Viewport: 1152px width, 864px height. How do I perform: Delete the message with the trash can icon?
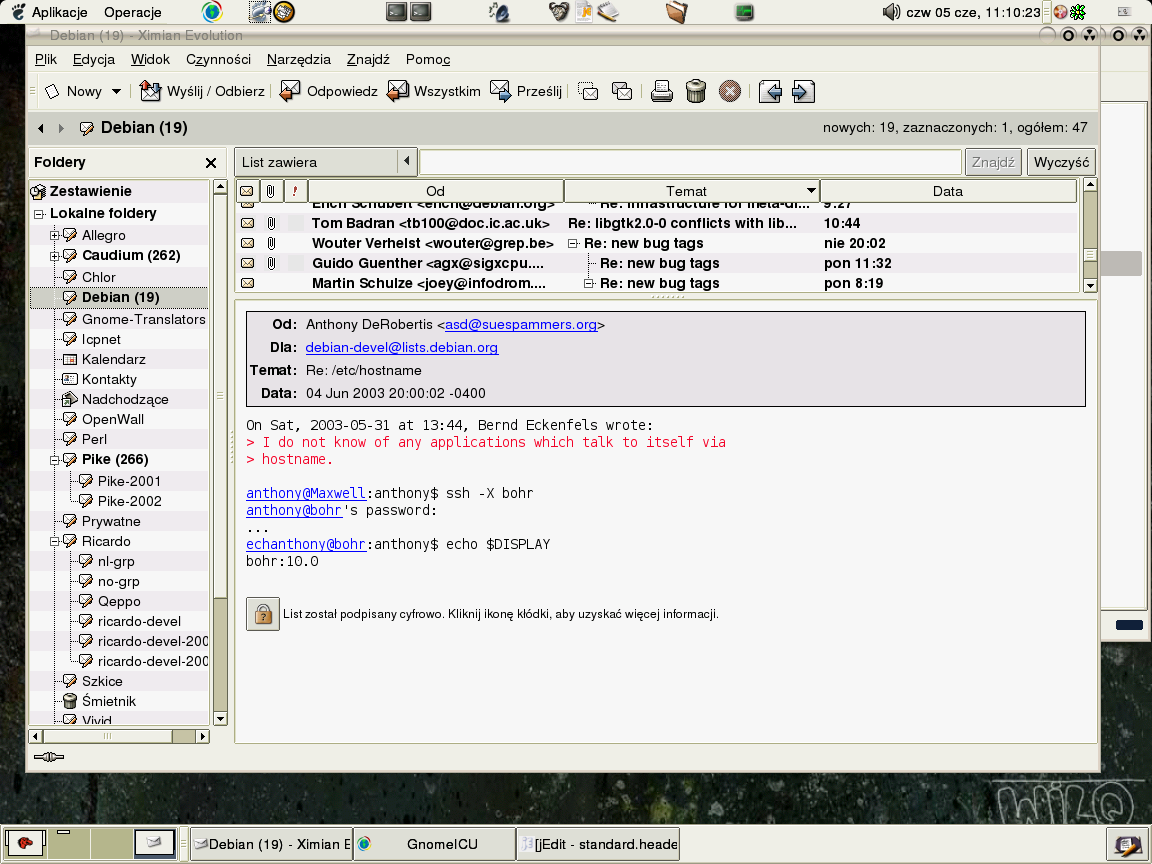click(x=696, y=92)
